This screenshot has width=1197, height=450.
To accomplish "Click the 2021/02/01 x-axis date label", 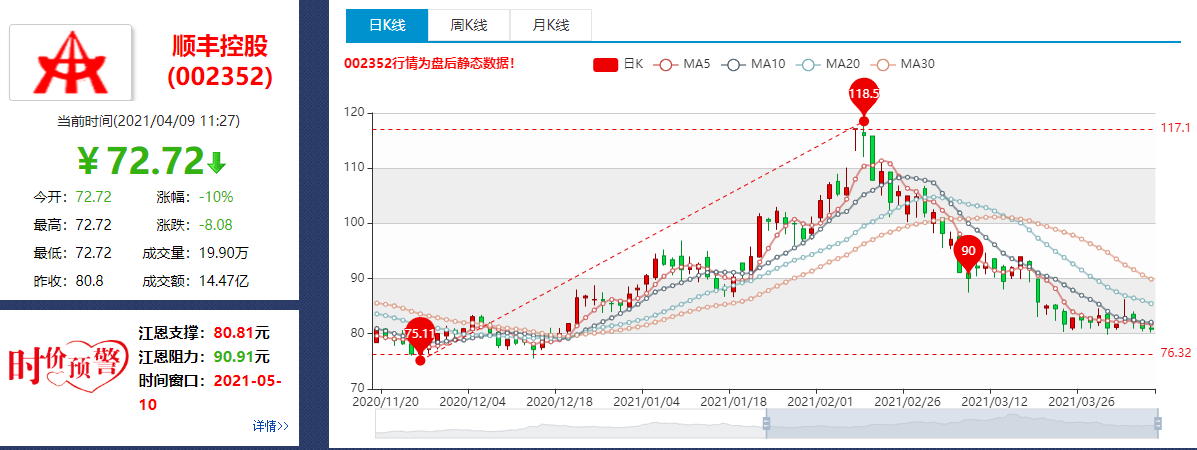I will tap(816, 400).
